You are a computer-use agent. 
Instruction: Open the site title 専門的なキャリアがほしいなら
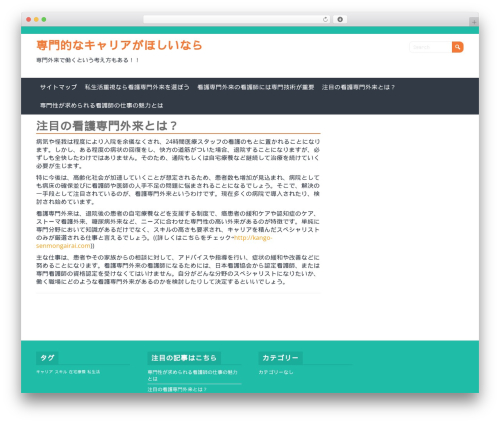pos(119,45)
